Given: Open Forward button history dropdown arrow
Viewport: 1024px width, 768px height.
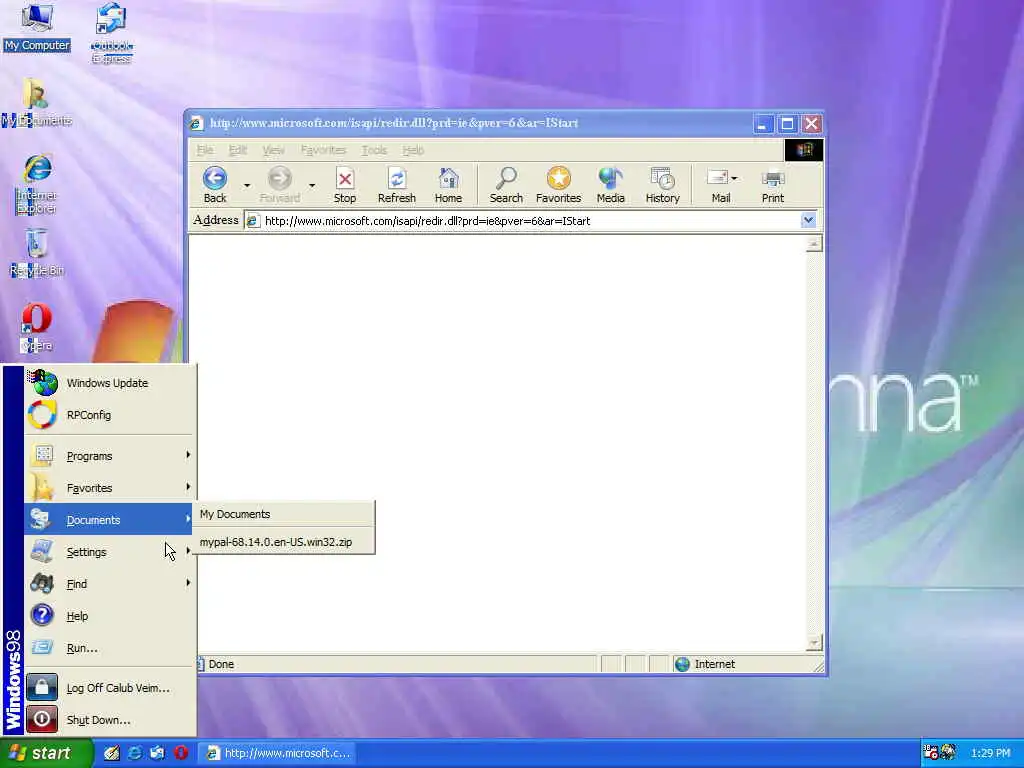Looking at the screenshot, I should 312,185.
